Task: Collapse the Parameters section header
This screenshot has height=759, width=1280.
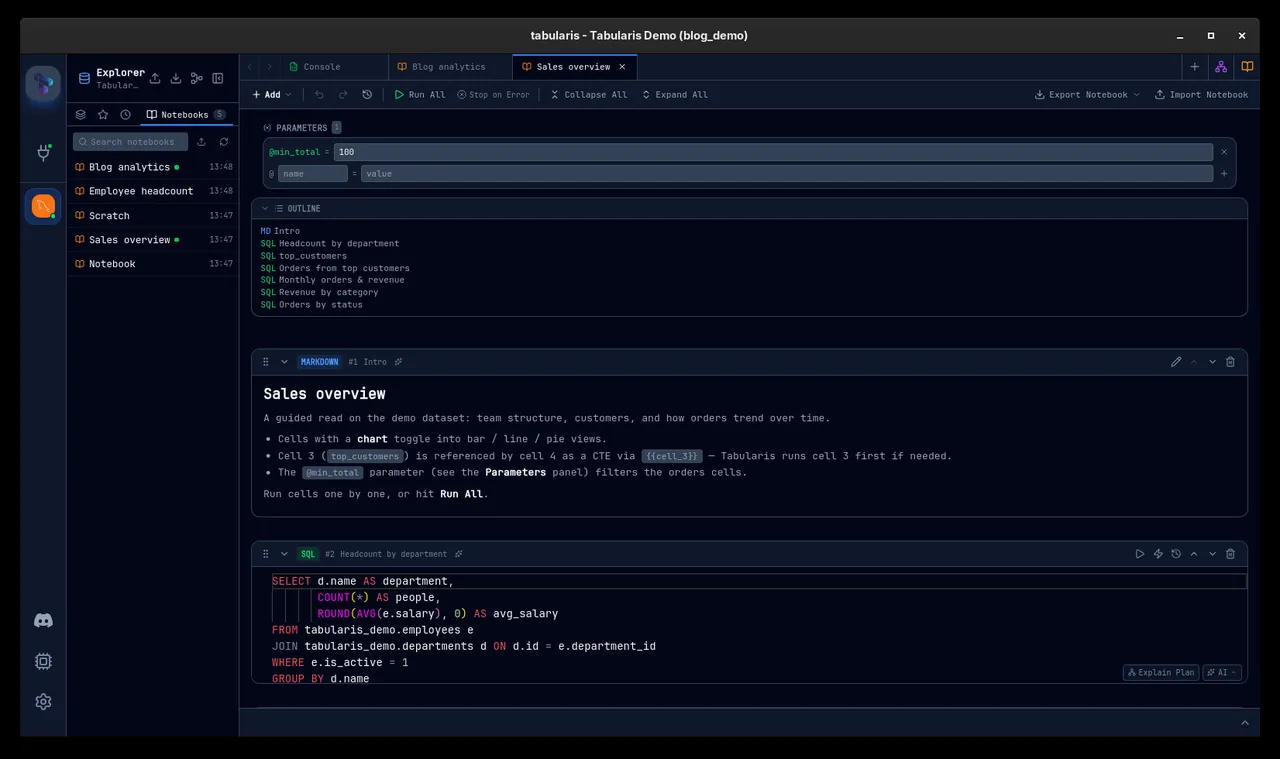Action: (301, 128)
